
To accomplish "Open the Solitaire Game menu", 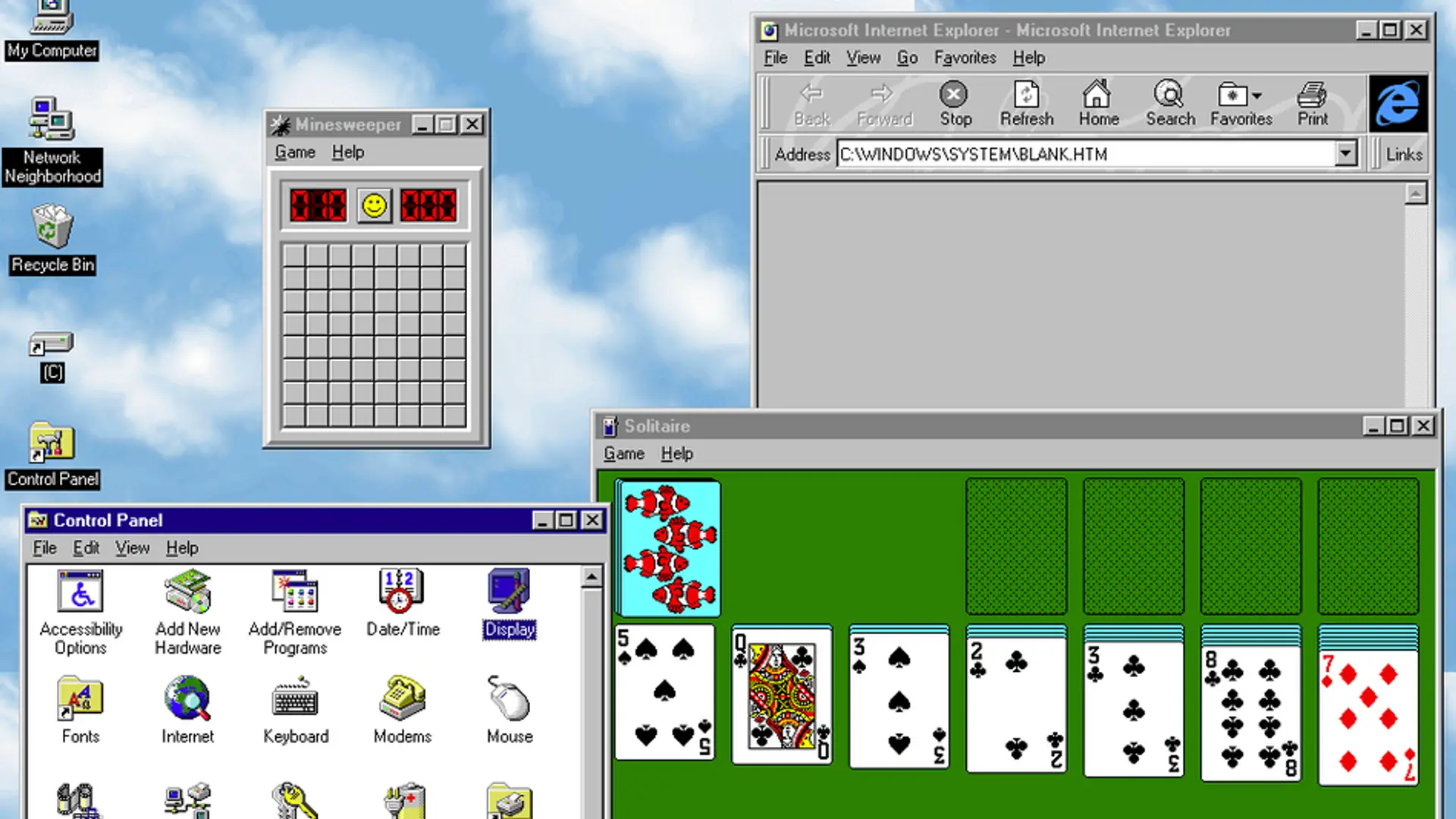I will (x=622, y=453).
